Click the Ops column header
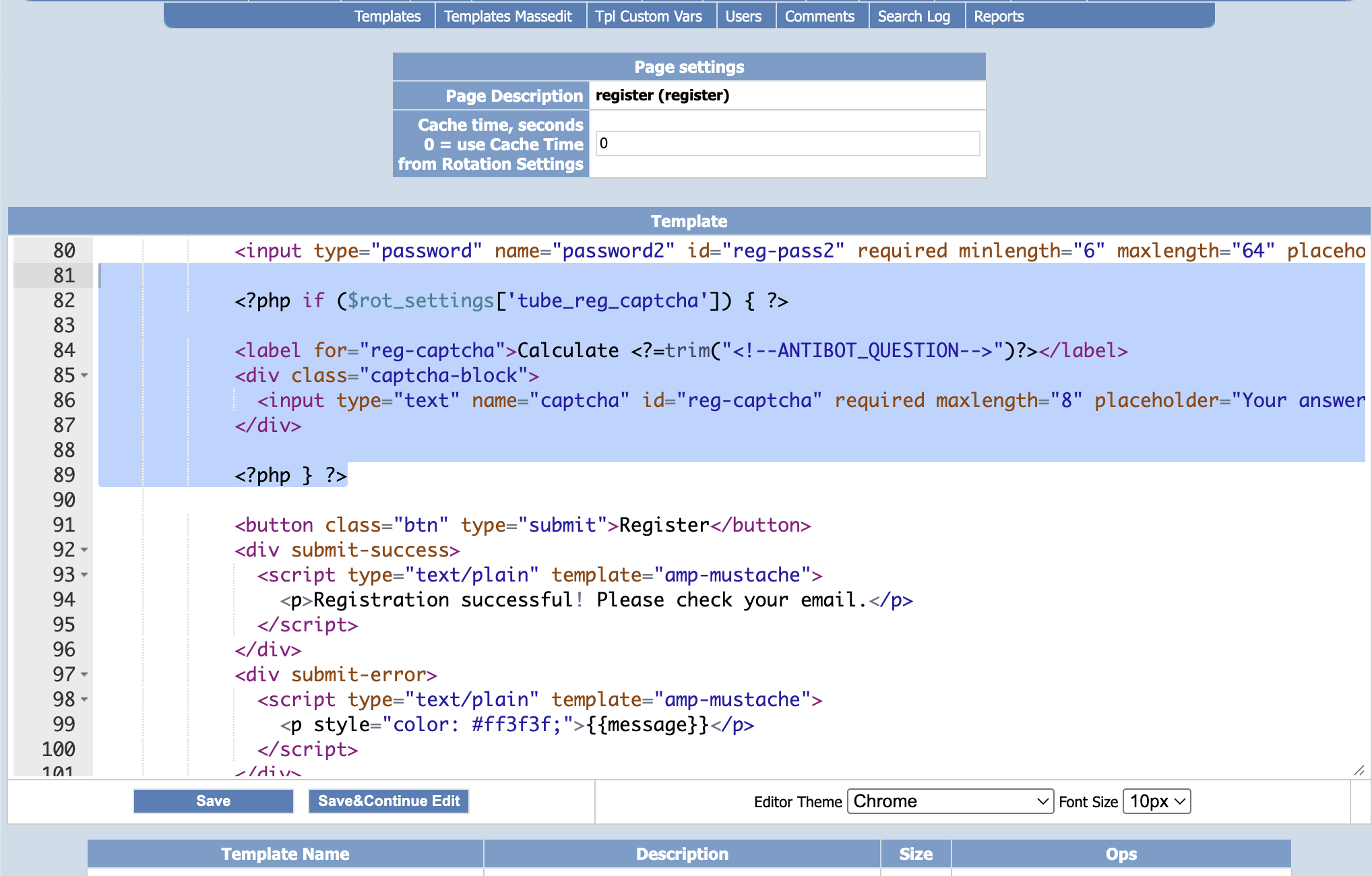Screen dimensions: 1372x876 (x=1121, y=854)
